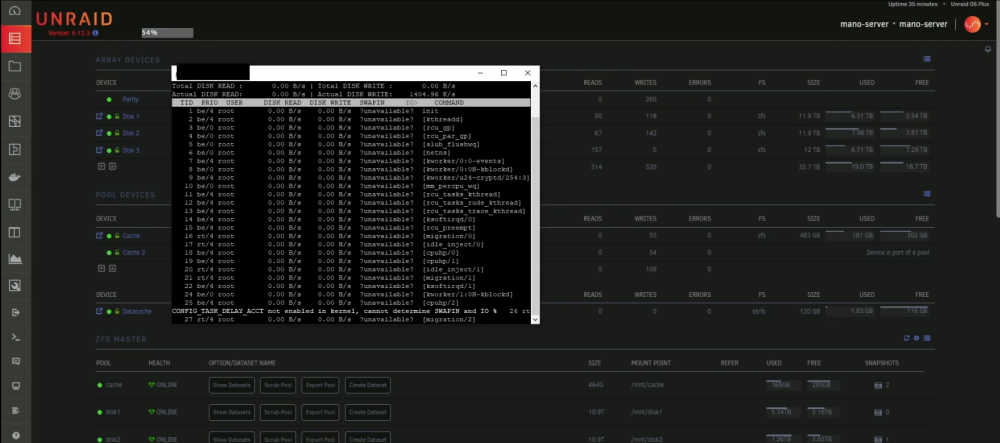The image size is (1000, 443).
Task: Browse Disk 1 via its external link icon
Action: (99, 116)
